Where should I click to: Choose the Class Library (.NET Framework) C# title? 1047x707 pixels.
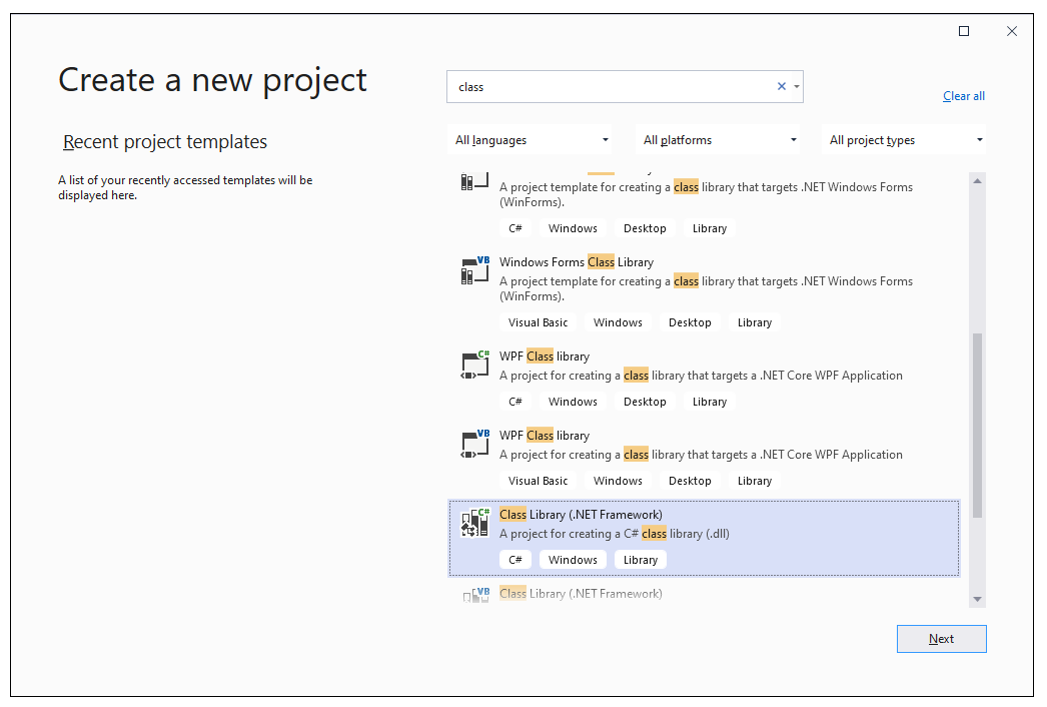pyautogui.click(x=581, y=515)
